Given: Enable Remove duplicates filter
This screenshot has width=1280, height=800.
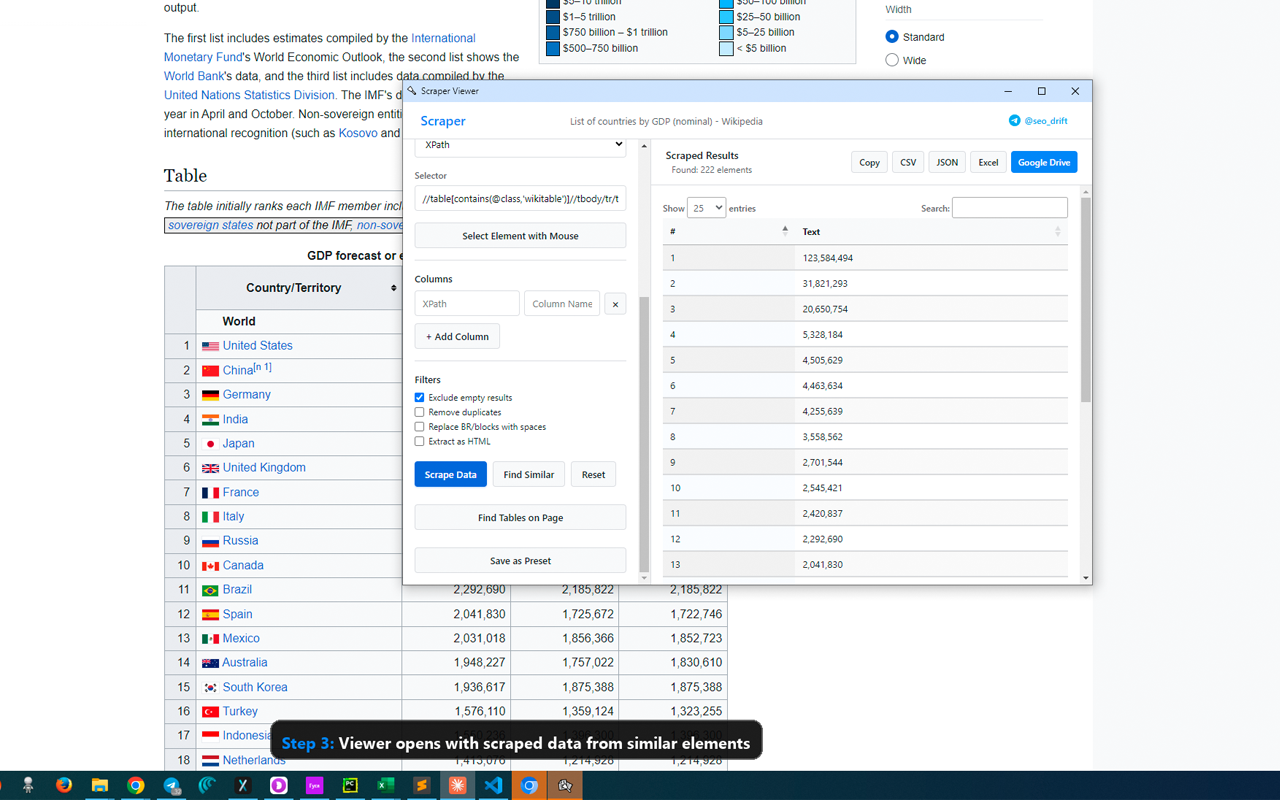Looking at the screenshot, I should pos(420,412).
